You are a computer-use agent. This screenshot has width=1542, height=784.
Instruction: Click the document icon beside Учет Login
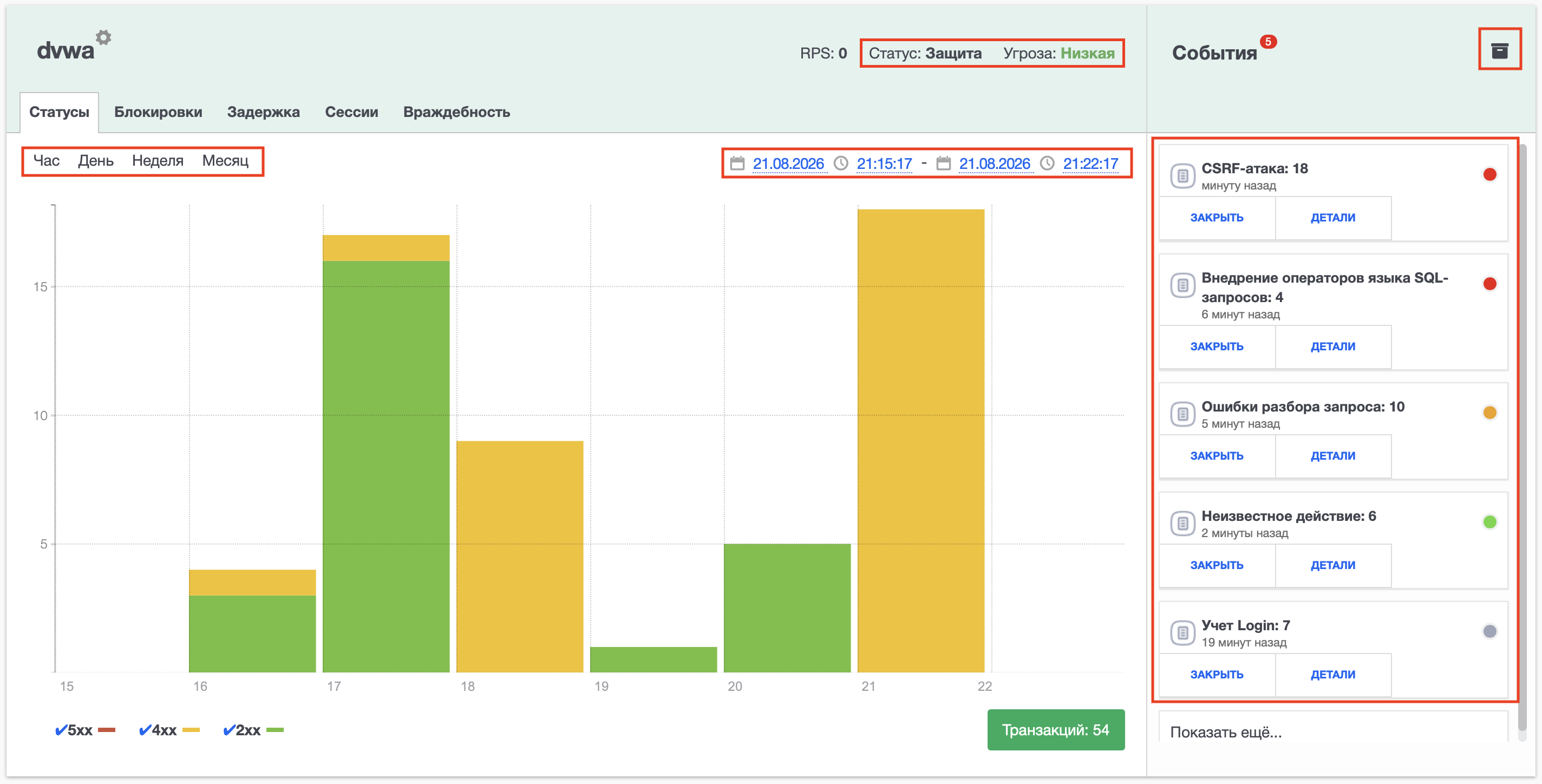click(x=1182, y=632)
